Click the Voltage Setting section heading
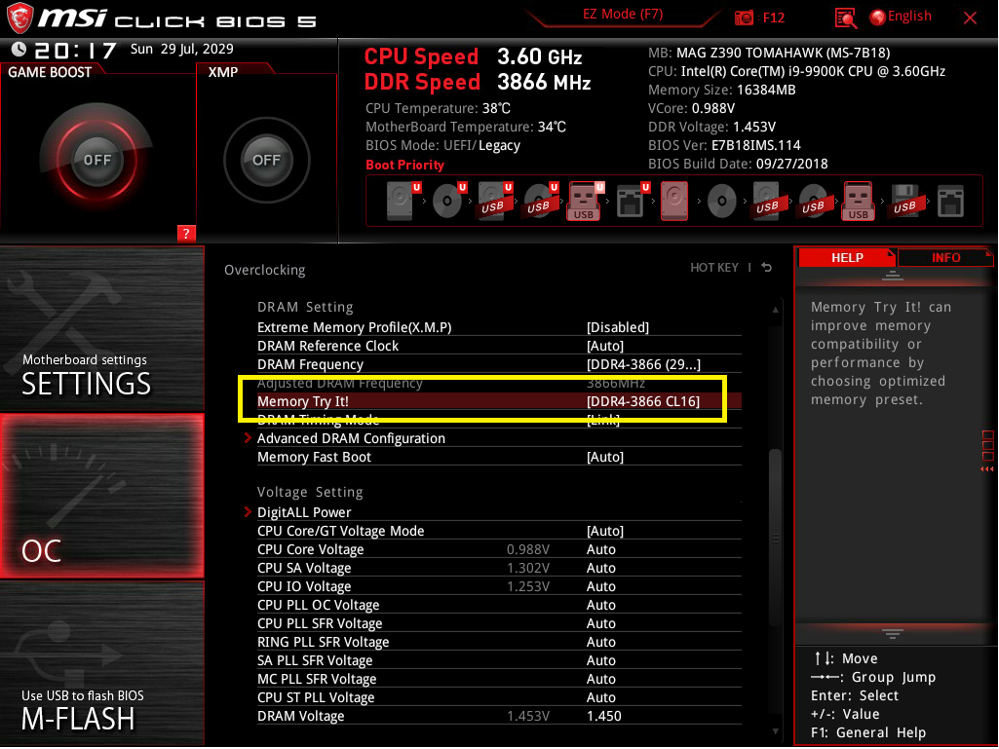The height and width of the screenshot is (749, 999). 310,492
